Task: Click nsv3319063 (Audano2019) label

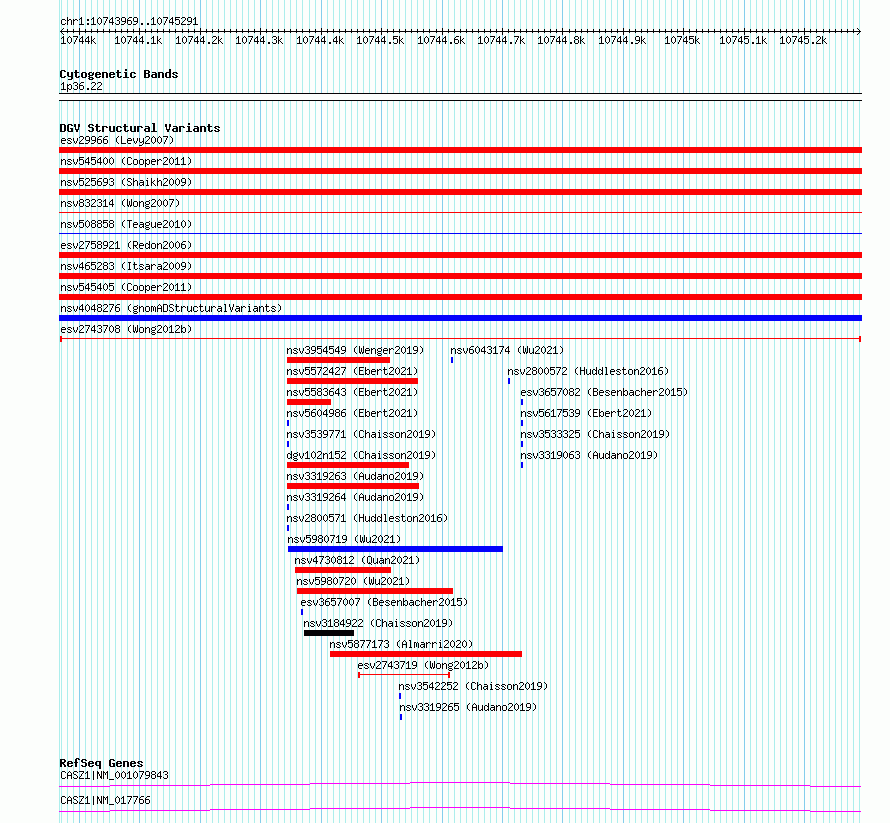Action: click(589, 455)
